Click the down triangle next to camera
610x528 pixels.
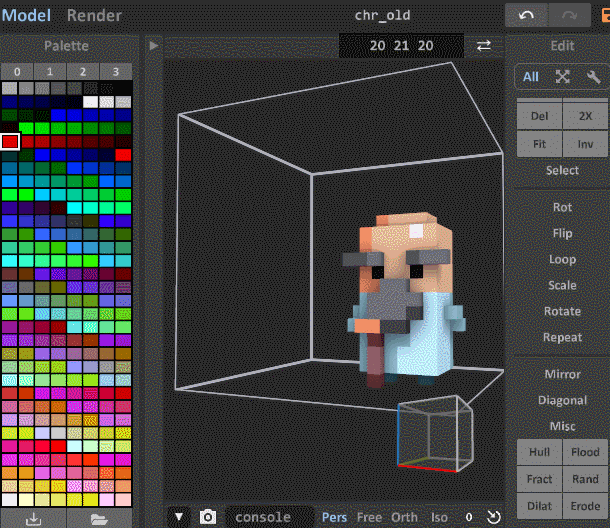[179, 517]
